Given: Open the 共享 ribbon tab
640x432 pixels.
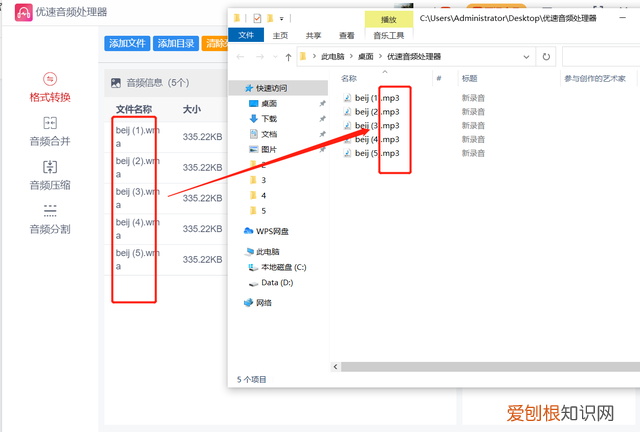Looking at the screenshot, I should tap(313, 36).
